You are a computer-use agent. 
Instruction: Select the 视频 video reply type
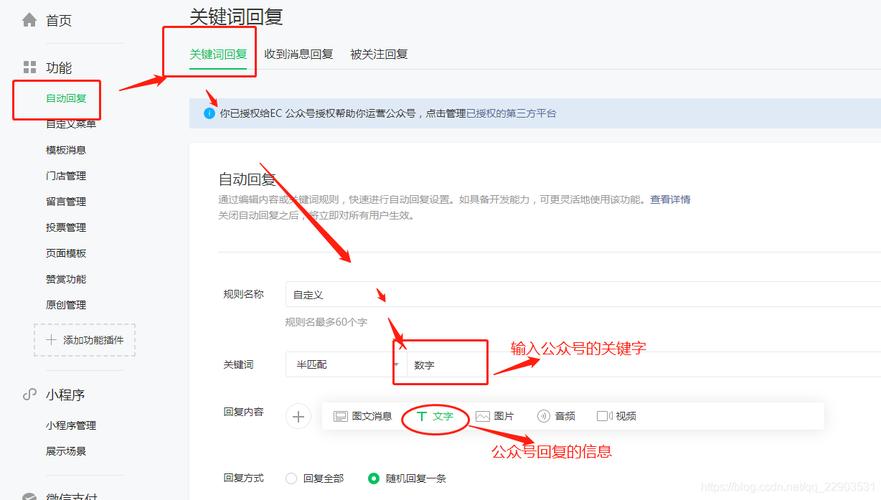[x=616, y=416]
